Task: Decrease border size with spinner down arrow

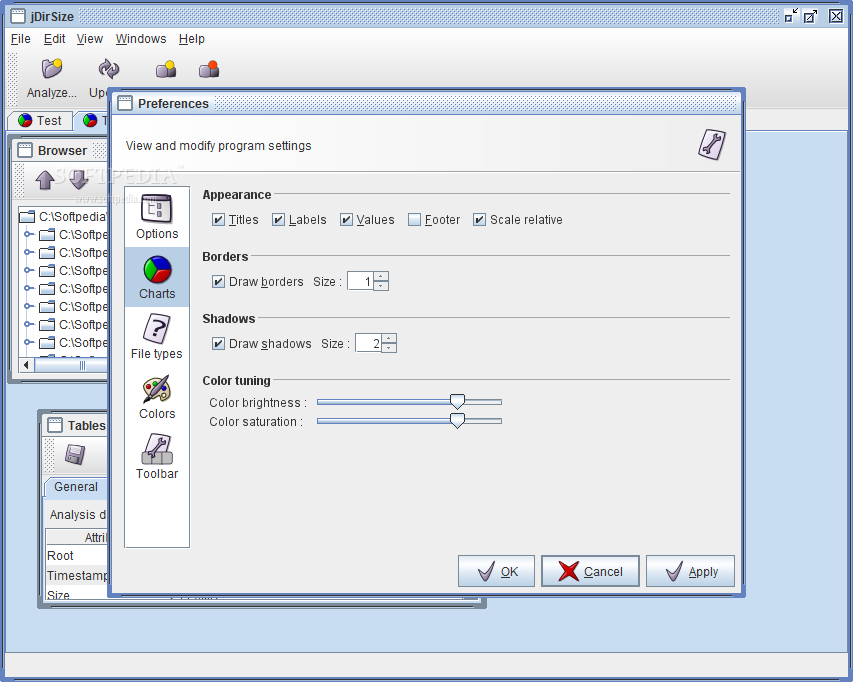Action: click(x=381, y=286)
